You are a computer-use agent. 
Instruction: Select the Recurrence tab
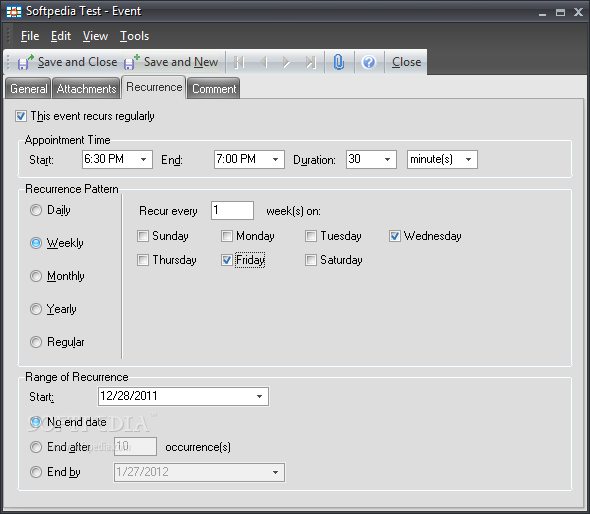click(x=154, y=87)
